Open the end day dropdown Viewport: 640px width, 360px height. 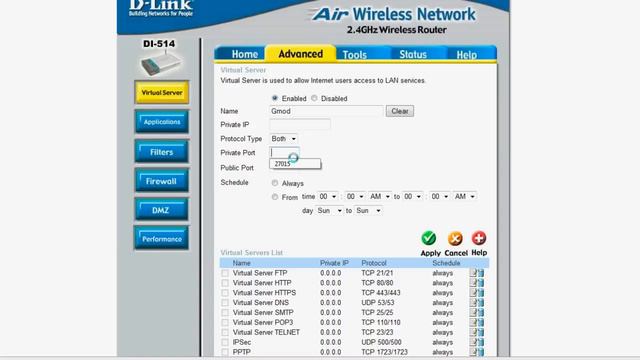[x=368, y=211]
